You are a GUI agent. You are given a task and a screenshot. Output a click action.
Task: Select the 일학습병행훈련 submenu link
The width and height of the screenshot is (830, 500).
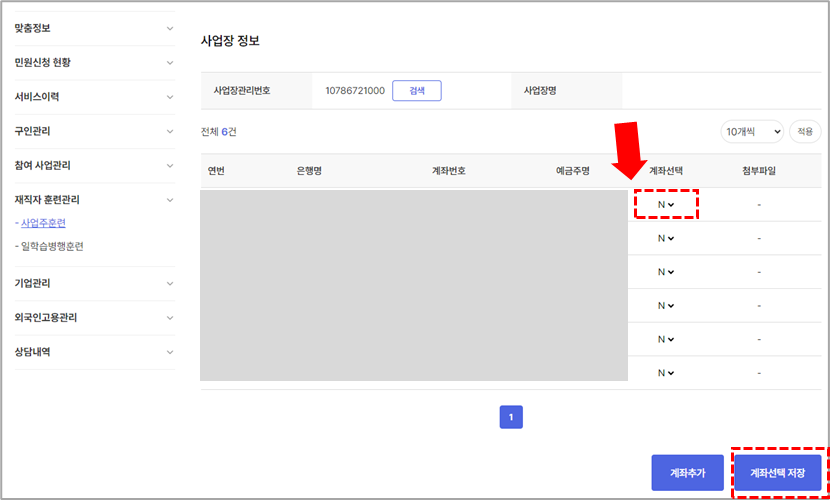[52, 246]
